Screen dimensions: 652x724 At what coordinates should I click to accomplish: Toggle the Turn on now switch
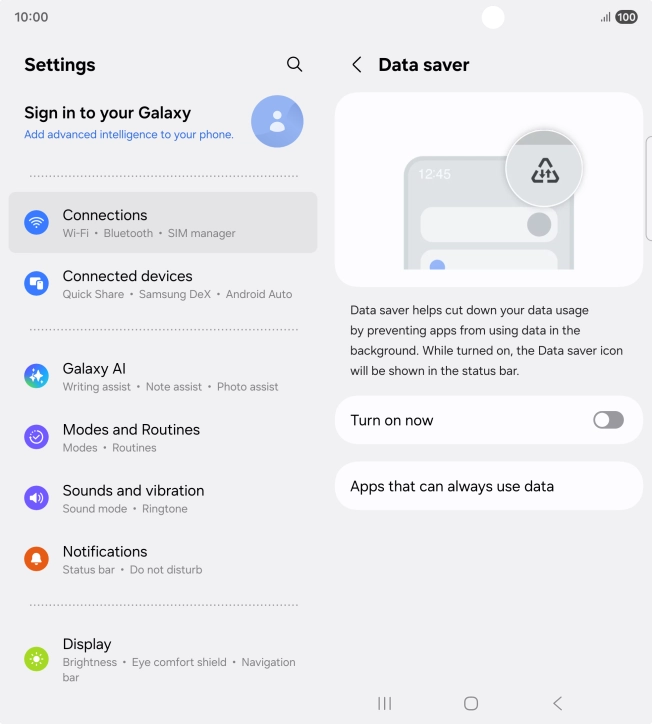(x=608, y=420)
